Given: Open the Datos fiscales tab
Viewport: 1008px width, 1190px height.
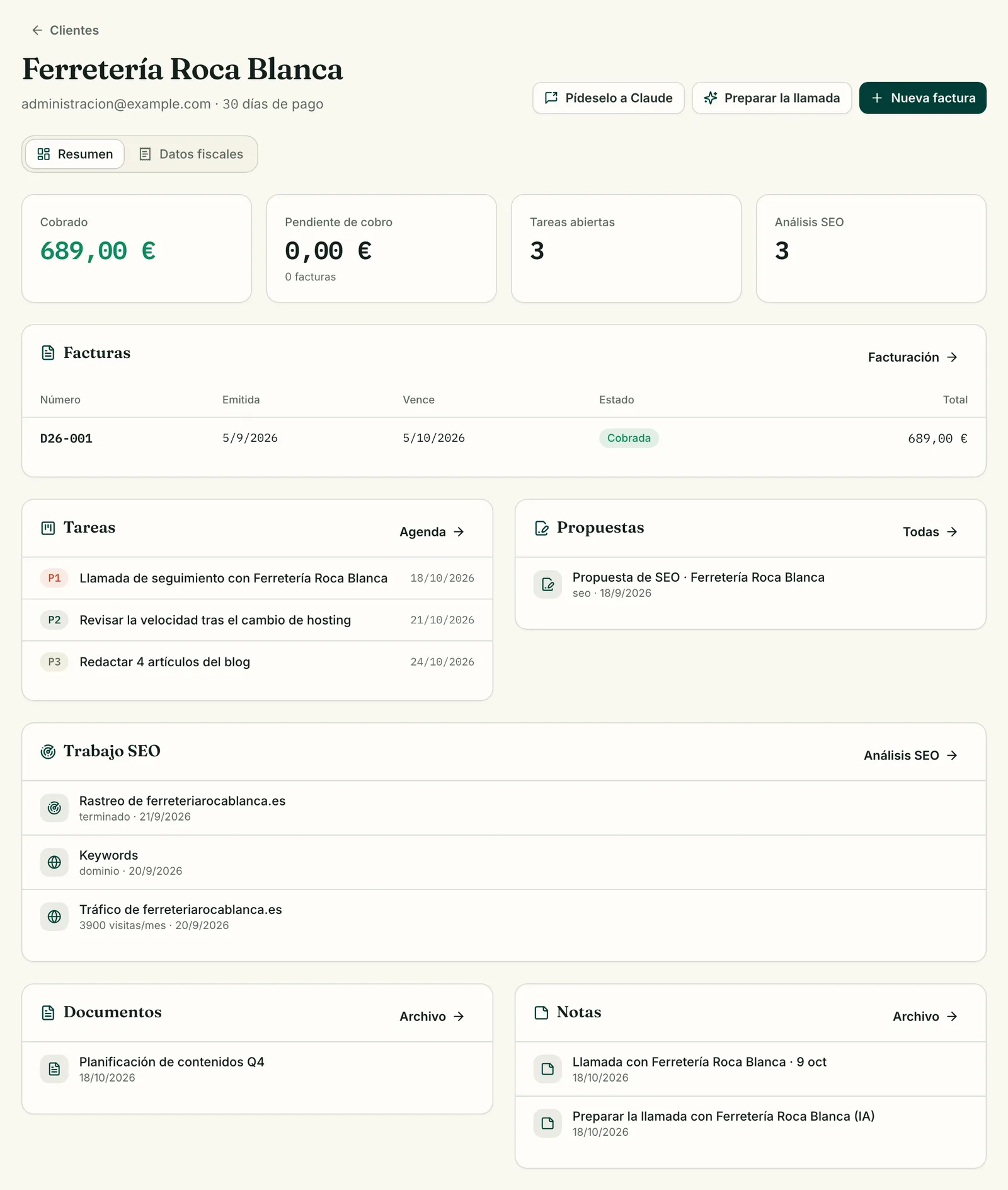Looking at the screenshot, I should pyautogui.click(x=191, y=154).
